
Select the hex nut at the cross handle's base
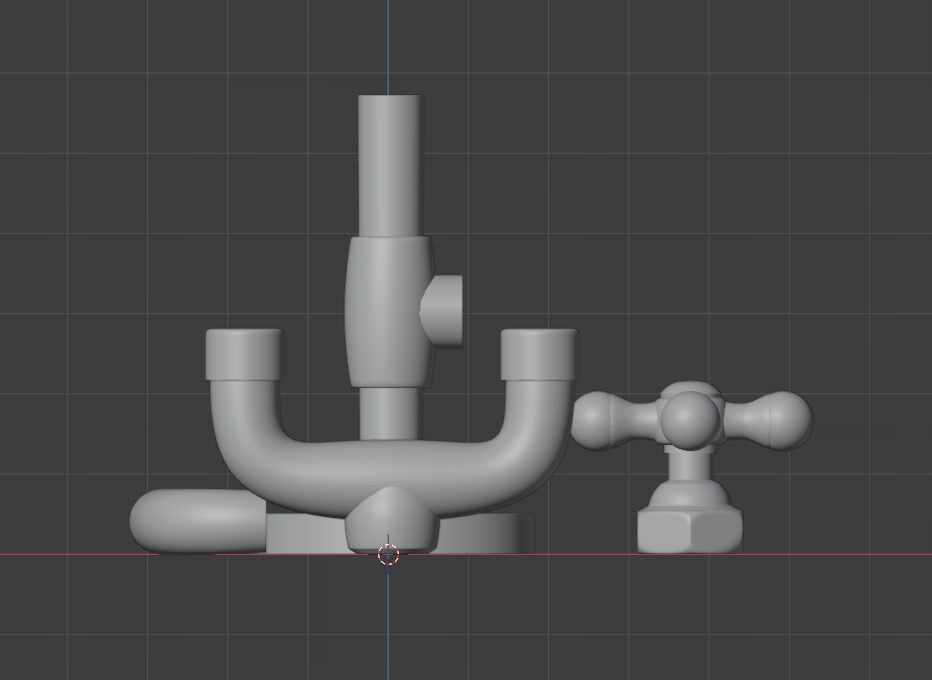689,530
